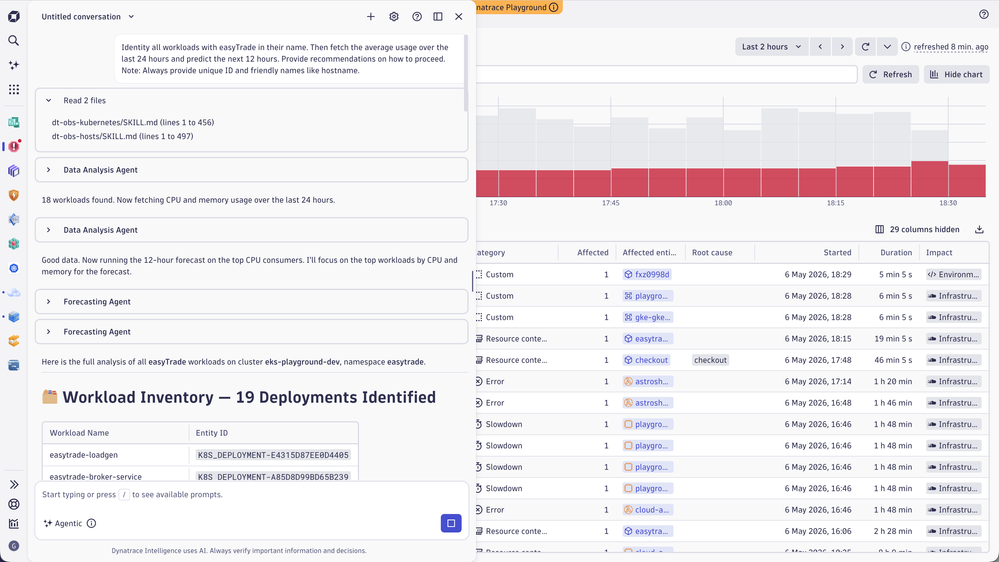Open Untitled conversation dropdown

pos(88,17)
